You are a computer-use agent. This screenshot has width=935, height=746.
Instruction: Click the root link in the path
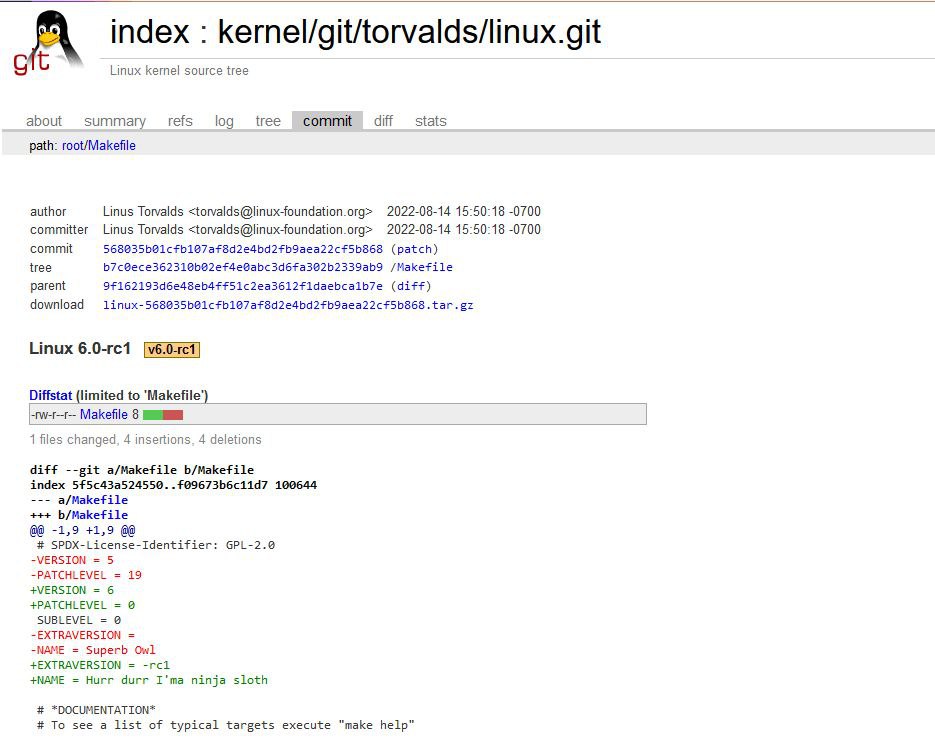coord(73,146)
